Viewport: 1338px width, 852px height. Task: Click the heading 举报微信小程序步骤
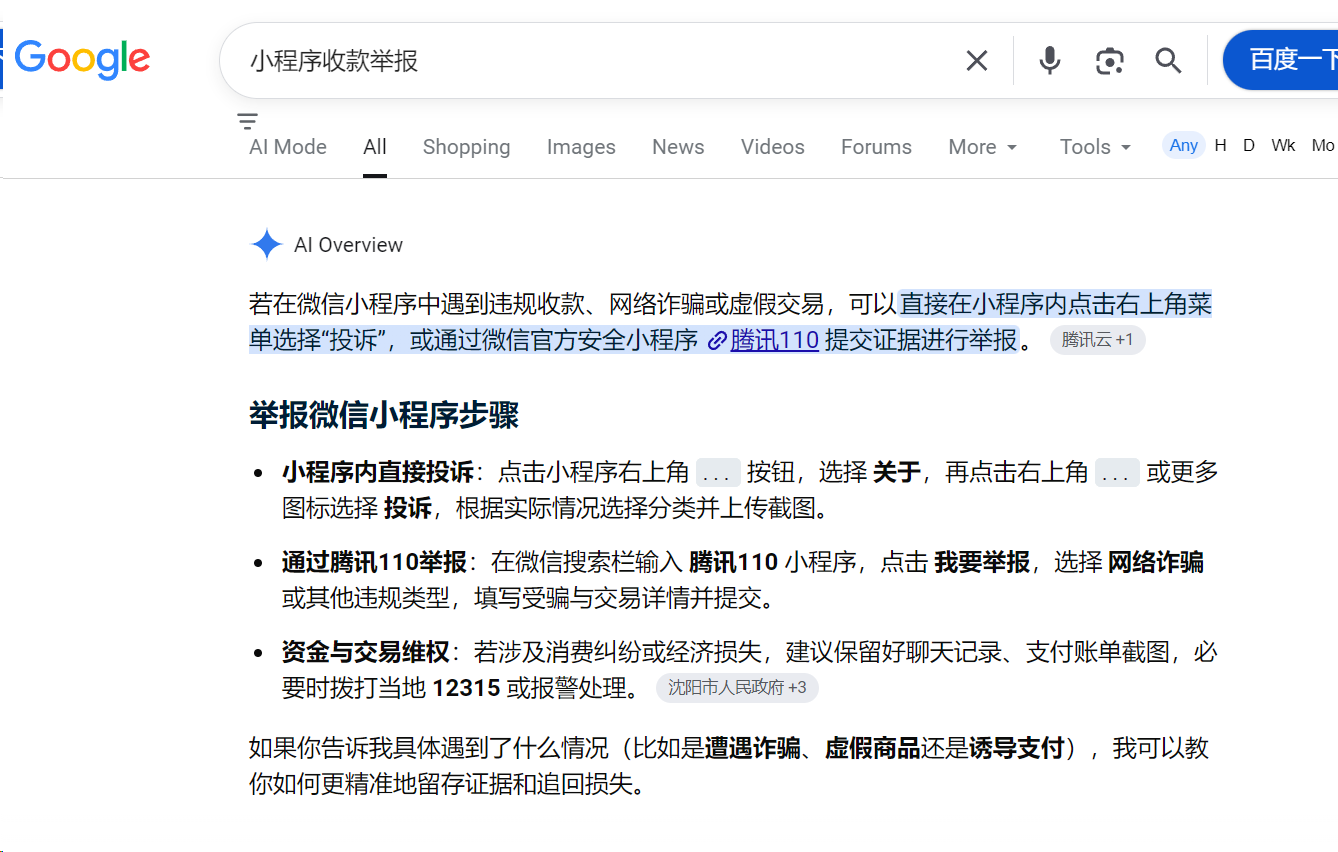(x=384, y=416)
